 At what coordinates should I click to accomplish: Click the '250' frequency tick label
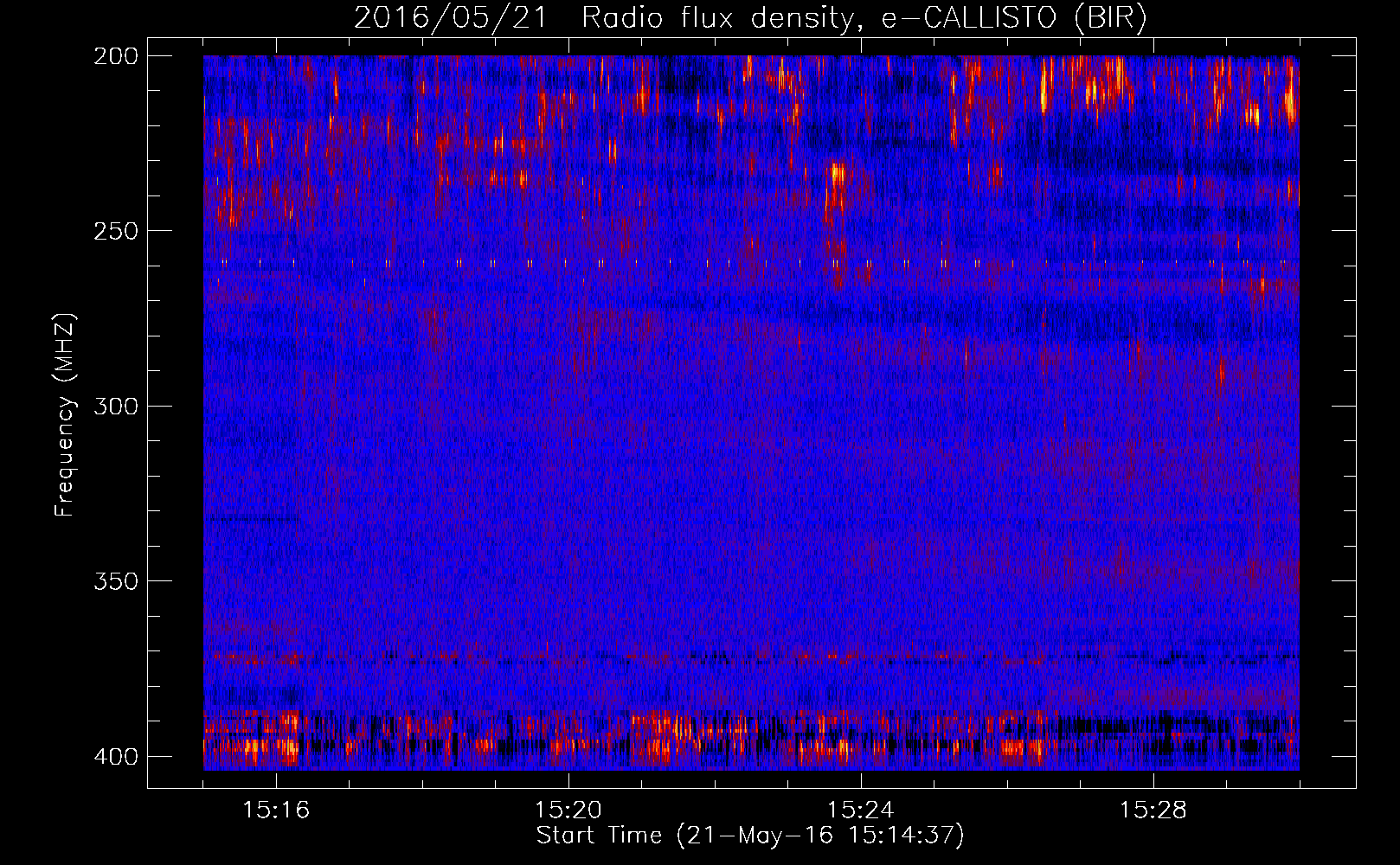coord(115,231)
